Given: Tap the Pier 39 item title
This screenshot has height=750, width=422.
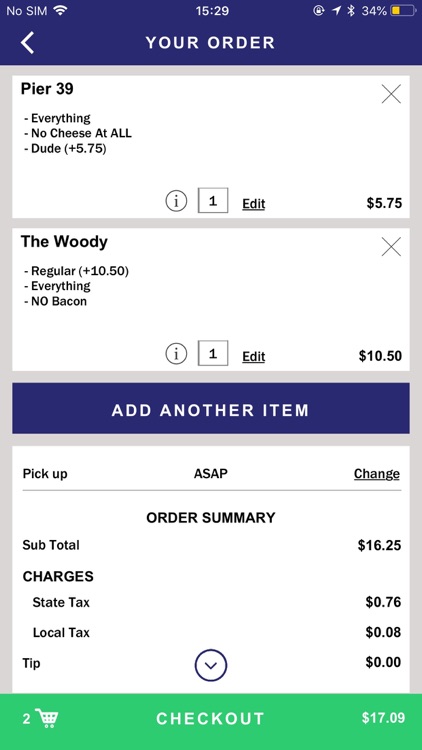Looking at the screenshot, I should click(x=47, y=89).
